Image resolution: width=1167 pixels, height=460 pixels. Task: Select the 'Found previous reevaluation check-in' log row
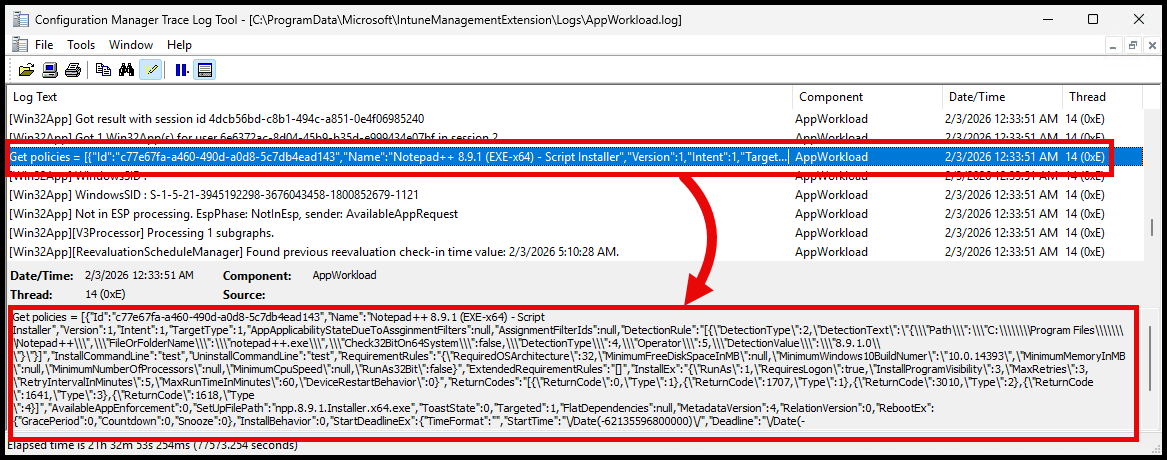pos(575,252)
